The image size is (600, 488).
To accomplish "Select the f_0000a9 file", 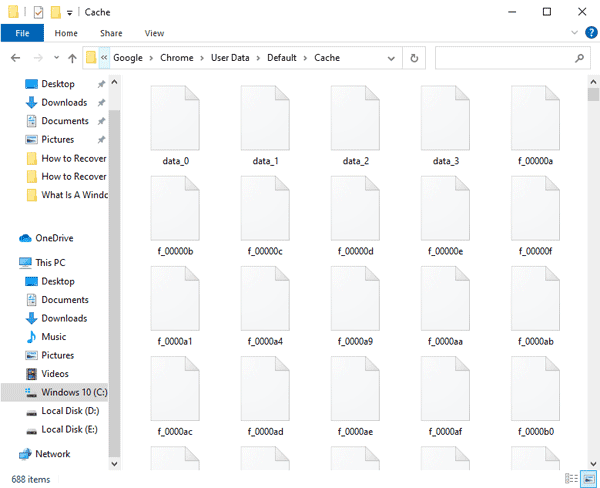I will pyautogui.click(x=355, y=306).
